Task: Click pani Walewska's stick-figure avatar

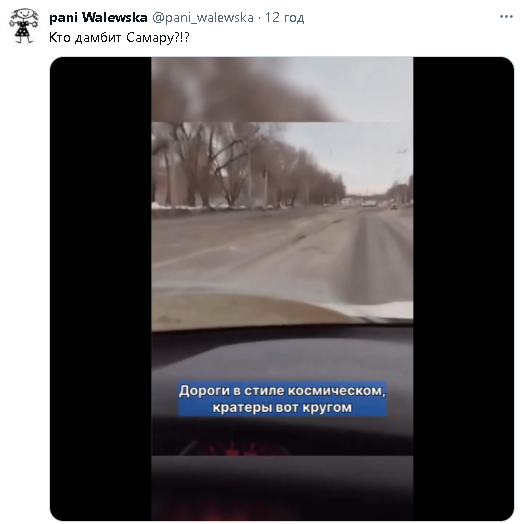Action: (x=24, y=26)
